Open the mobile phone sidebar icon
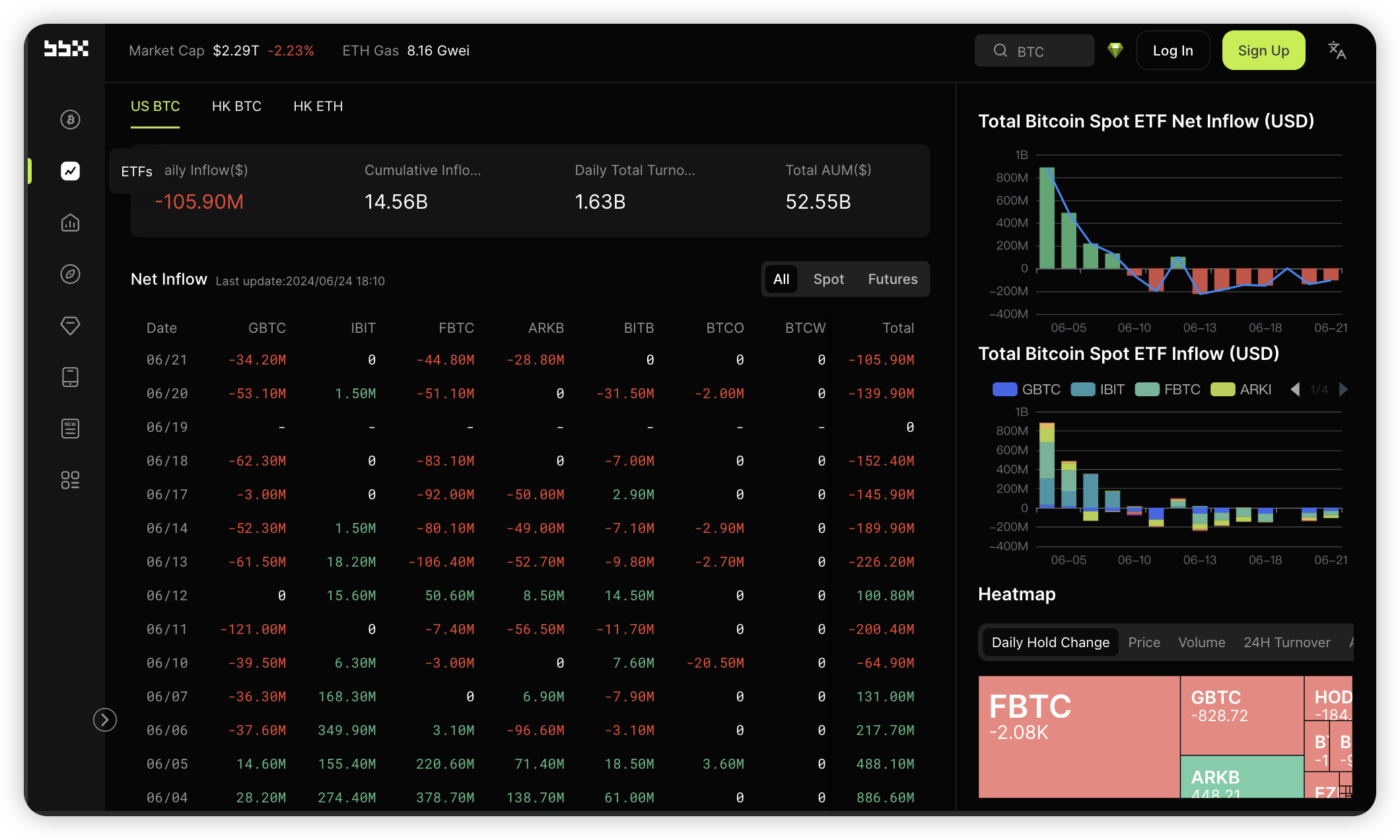Viewport: 1400px width, 840px height. tap(70, 377)
